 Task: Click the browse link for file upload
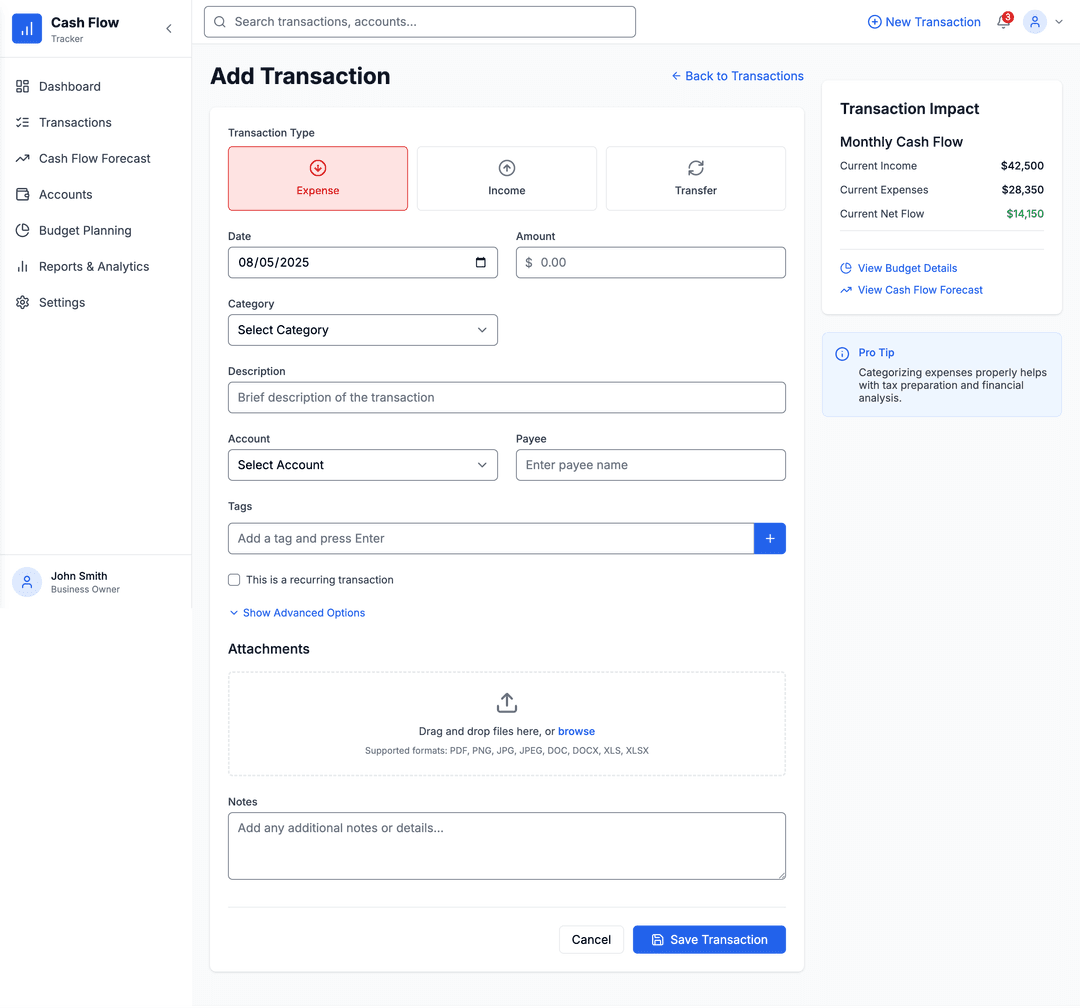(576, 732)
